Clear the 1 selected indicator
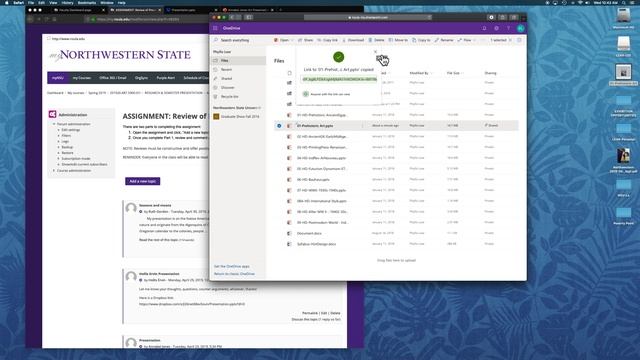Image resolution: width=640 pixels, height=360 pixels. pos(510,40)
